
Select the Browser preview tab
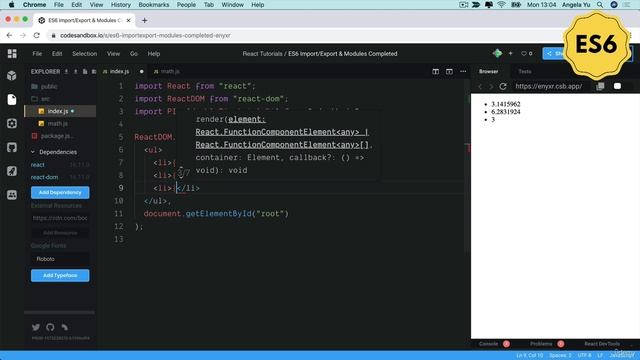(x=489, y=71)
